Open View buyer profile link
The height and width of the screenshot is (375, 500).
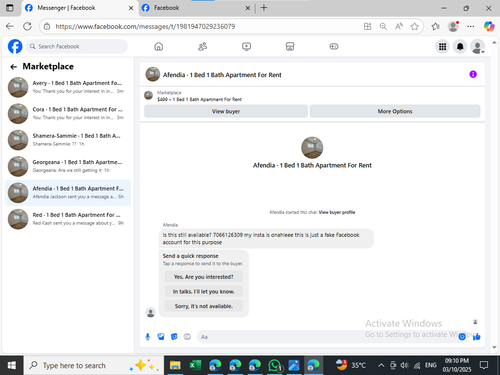337,212
